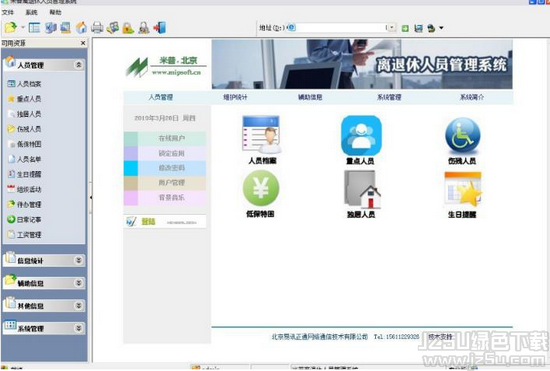Select 重点人员 star item in sidebar

(x=25, y=99)
